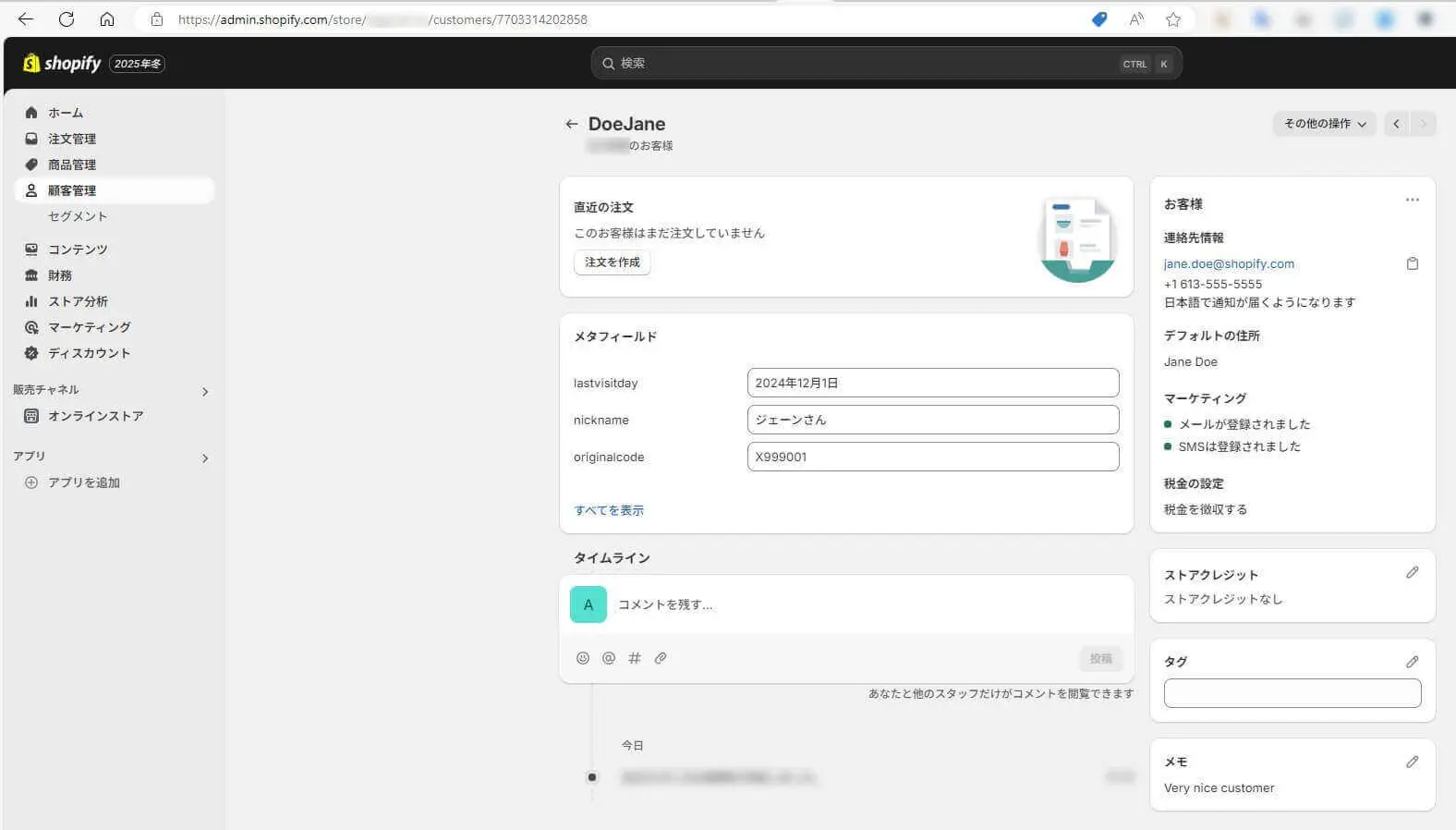Viewport: 1456px width, 830px height.
Task: Click the ディスカウント badge icon
Action: [x=31, y=353]
